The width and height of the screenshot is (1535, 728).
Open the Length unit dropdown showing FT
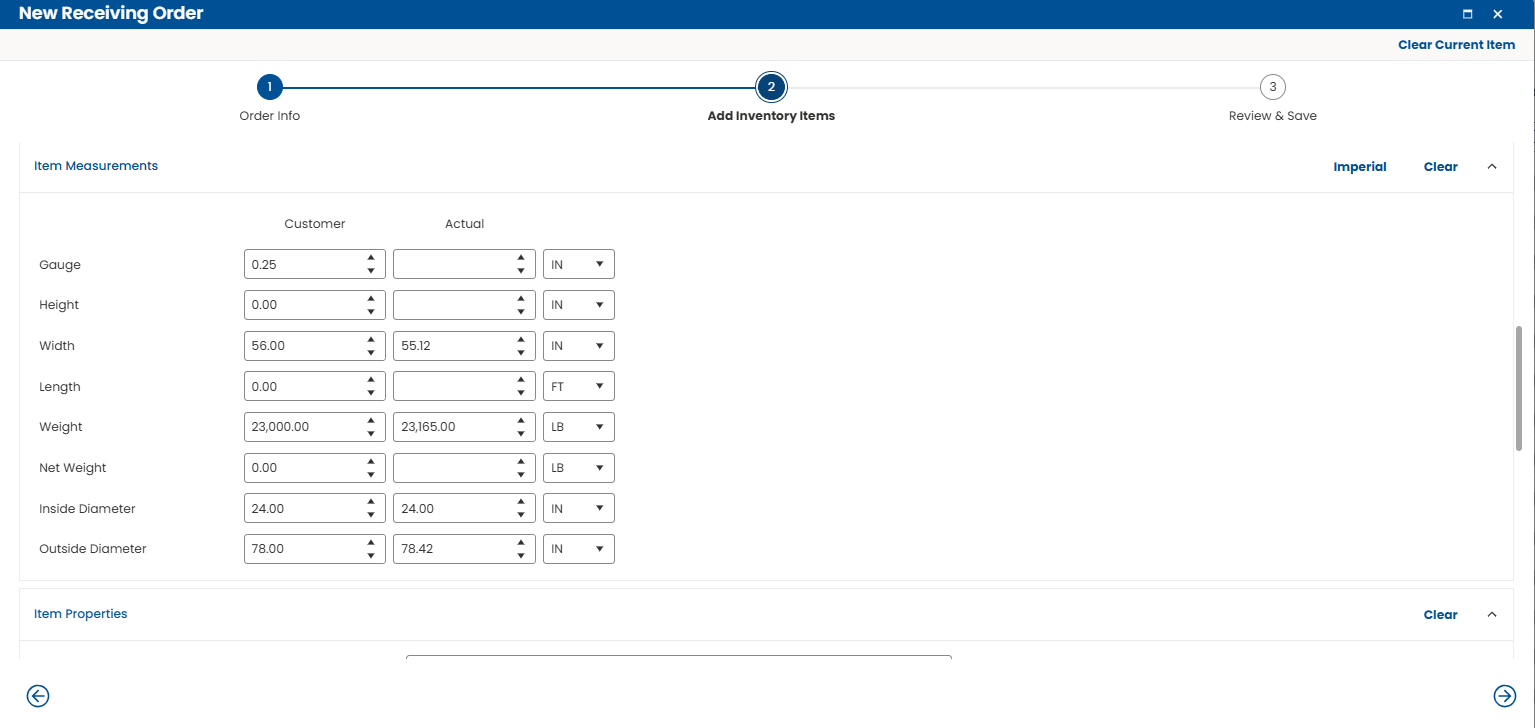click(578, 385)
